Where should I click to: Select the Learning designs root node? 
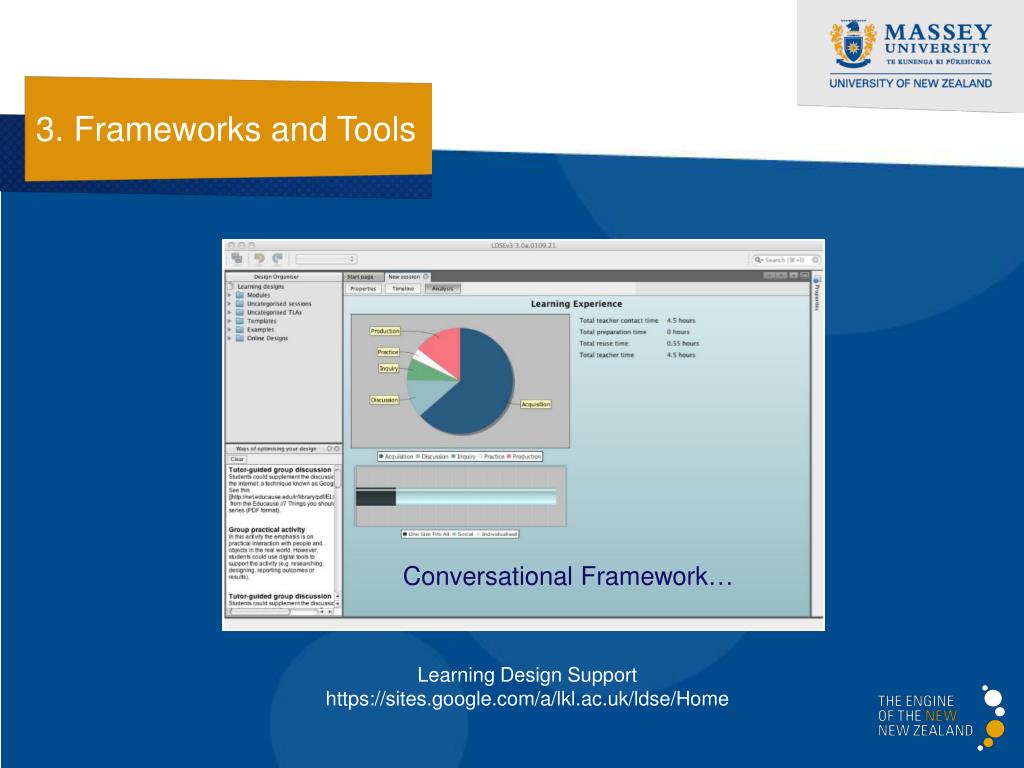[x=260, y=287]
